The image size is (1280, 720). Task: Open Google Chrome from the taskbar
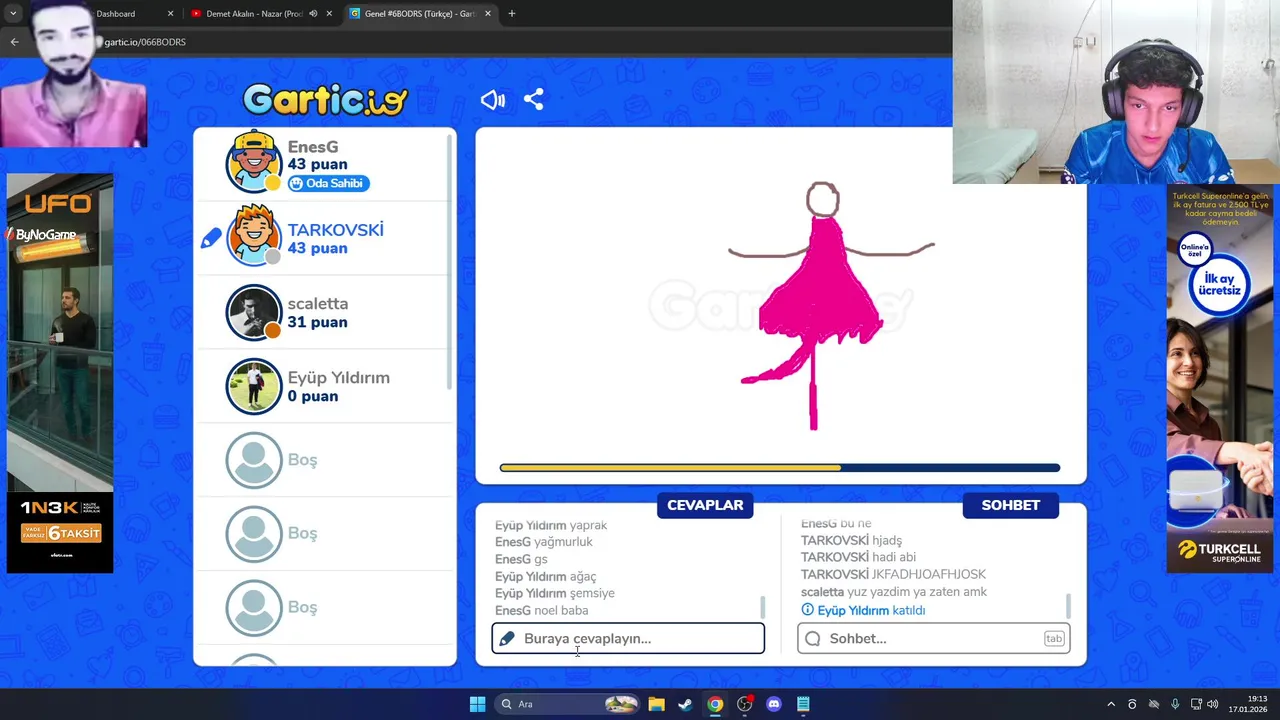pyautogui.click(x=715, y=704)
